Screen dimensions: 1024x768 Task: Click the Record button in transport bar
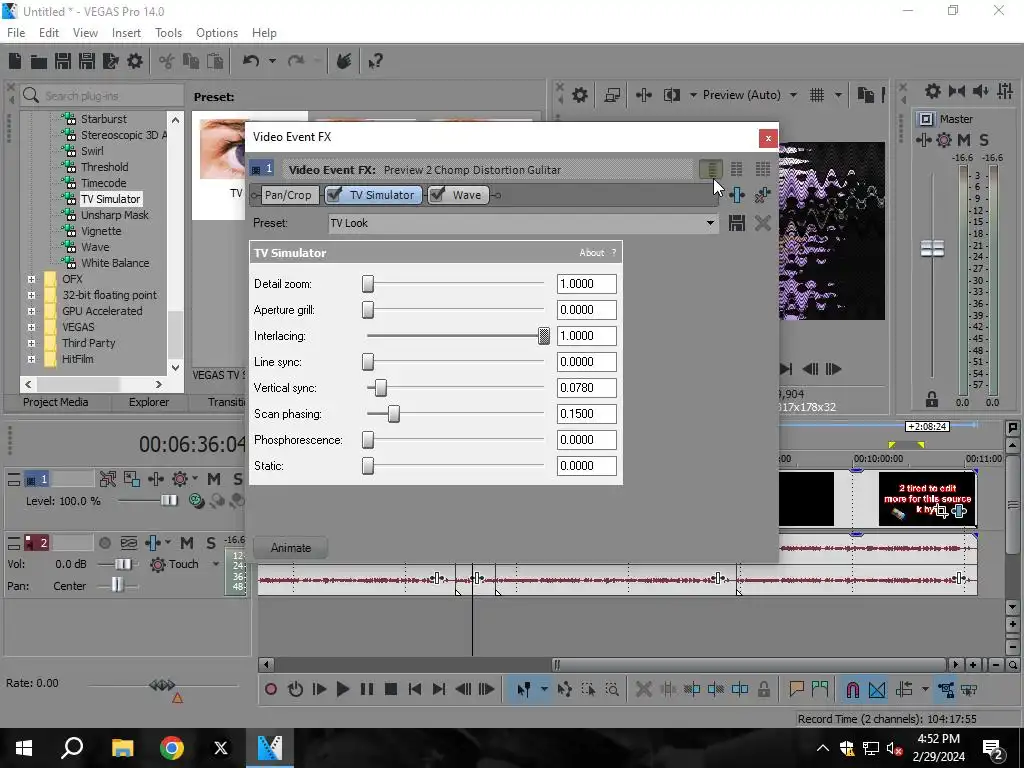[x=270, y=689]
